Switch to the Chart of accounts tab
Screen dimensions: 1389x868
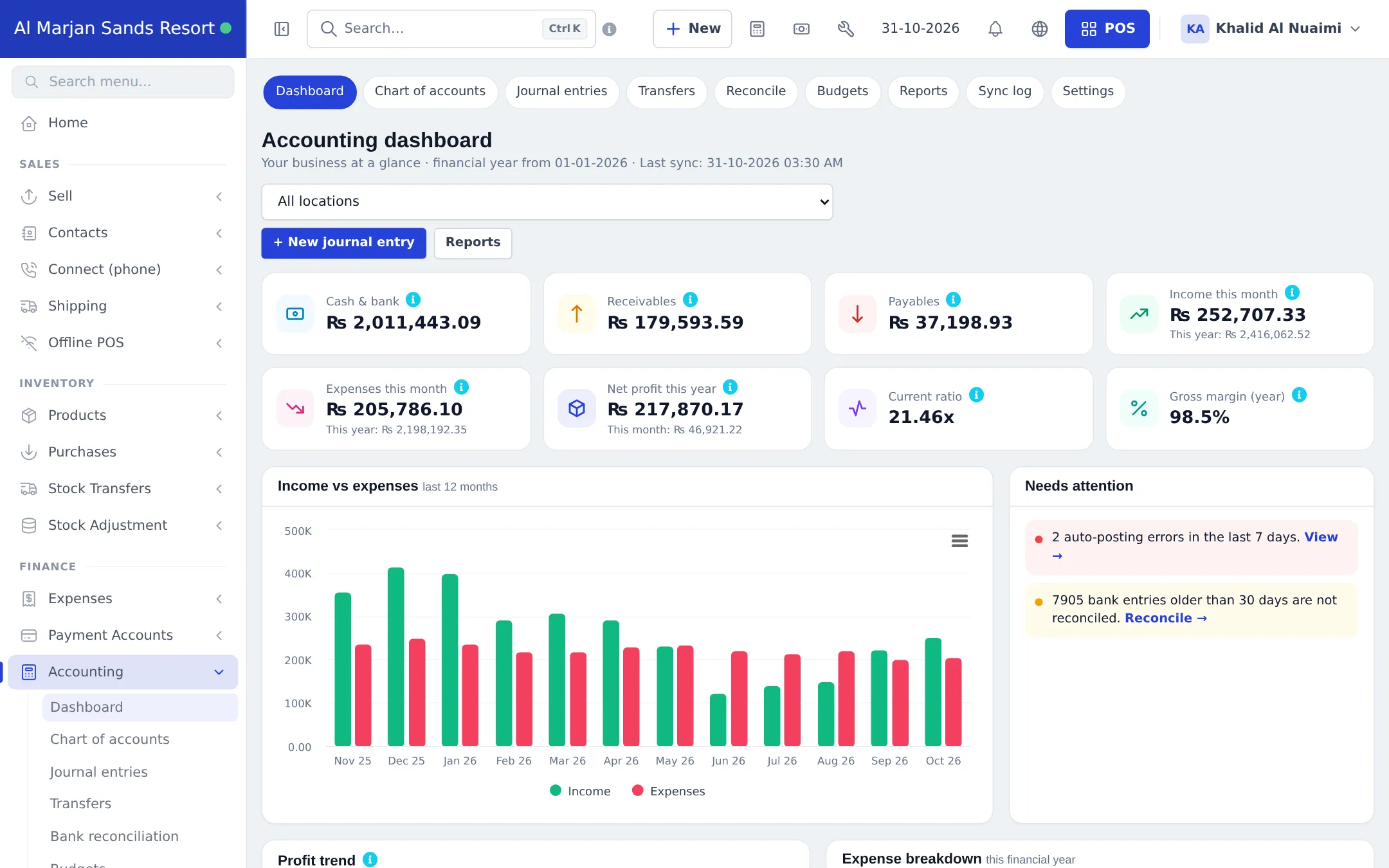tap(430, 91)
